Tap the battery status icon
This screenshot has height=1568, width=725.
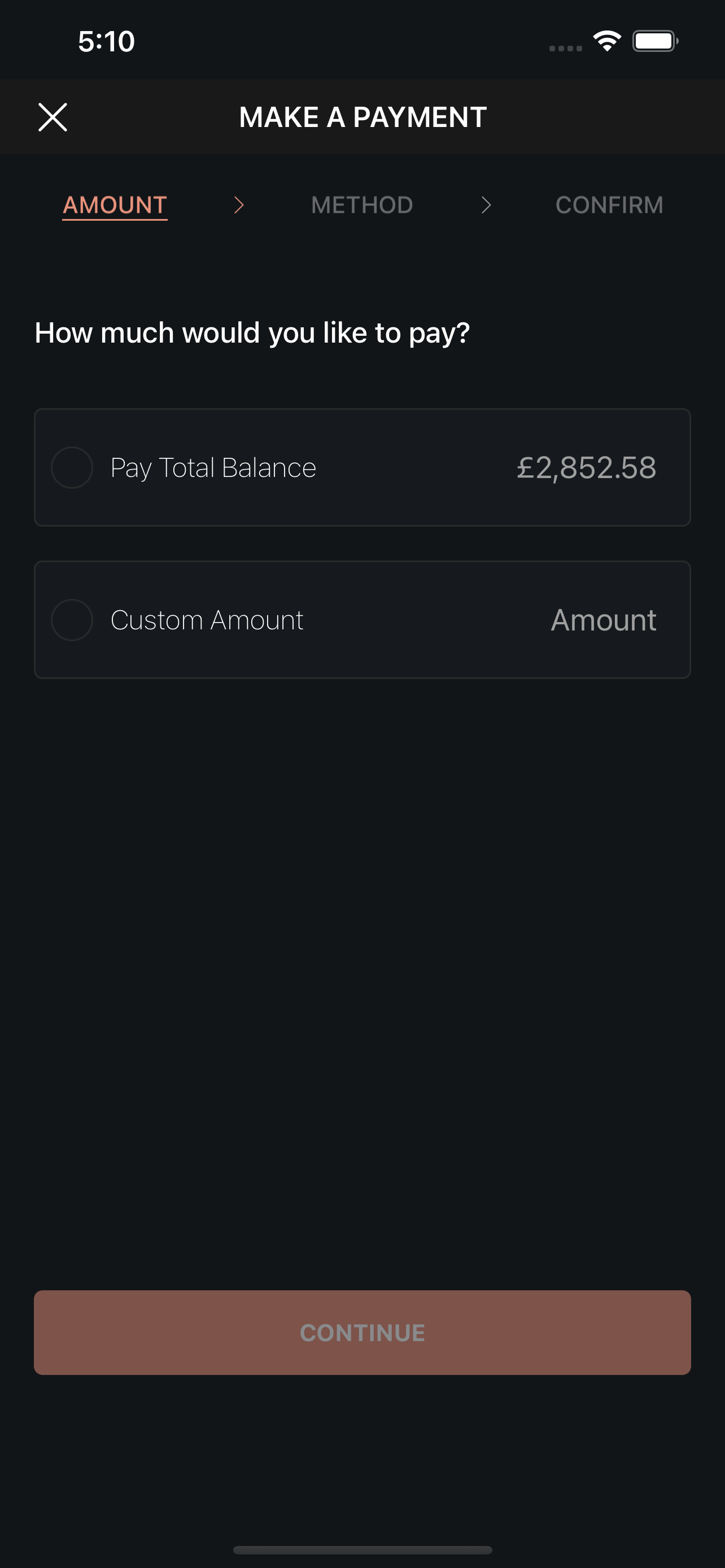coord(655,41)
